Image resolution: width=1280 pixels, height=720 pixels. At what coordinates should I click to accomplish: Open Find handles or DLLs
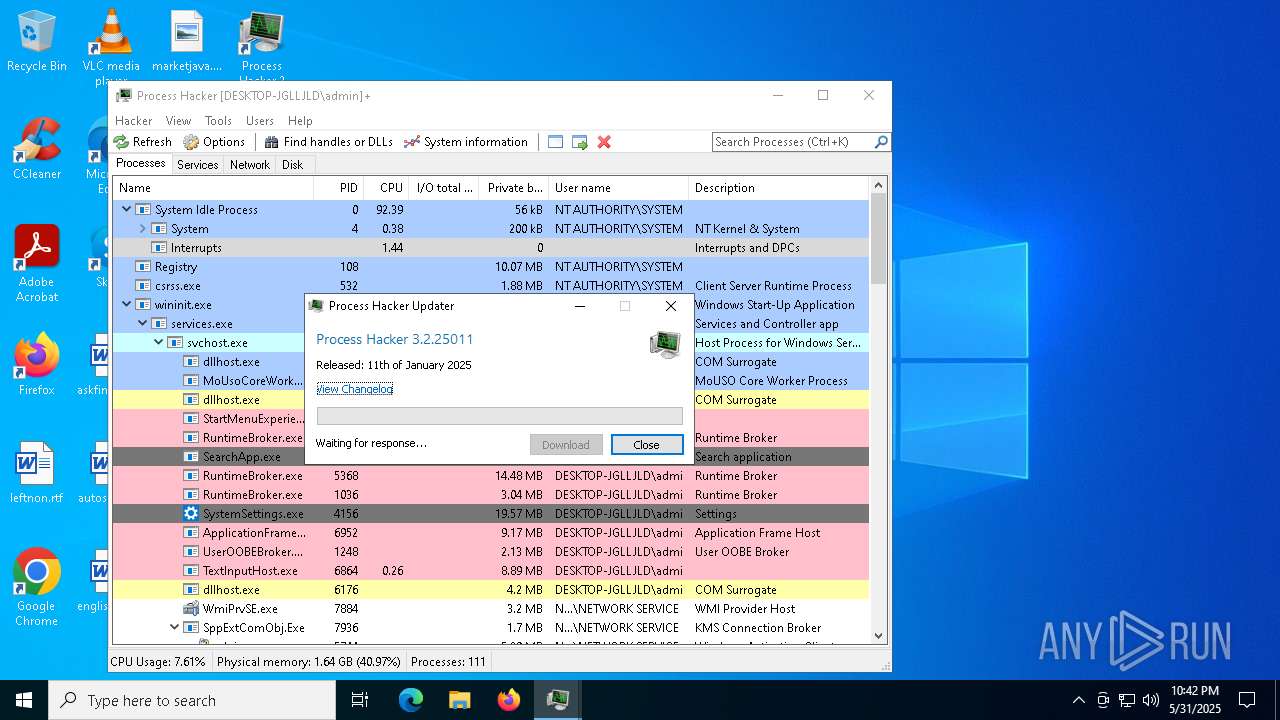[x=328, y=142]
